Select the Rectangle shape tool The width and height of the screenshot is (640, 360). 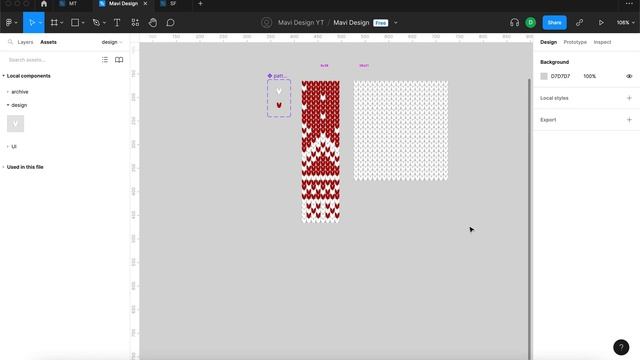point(75,23)
